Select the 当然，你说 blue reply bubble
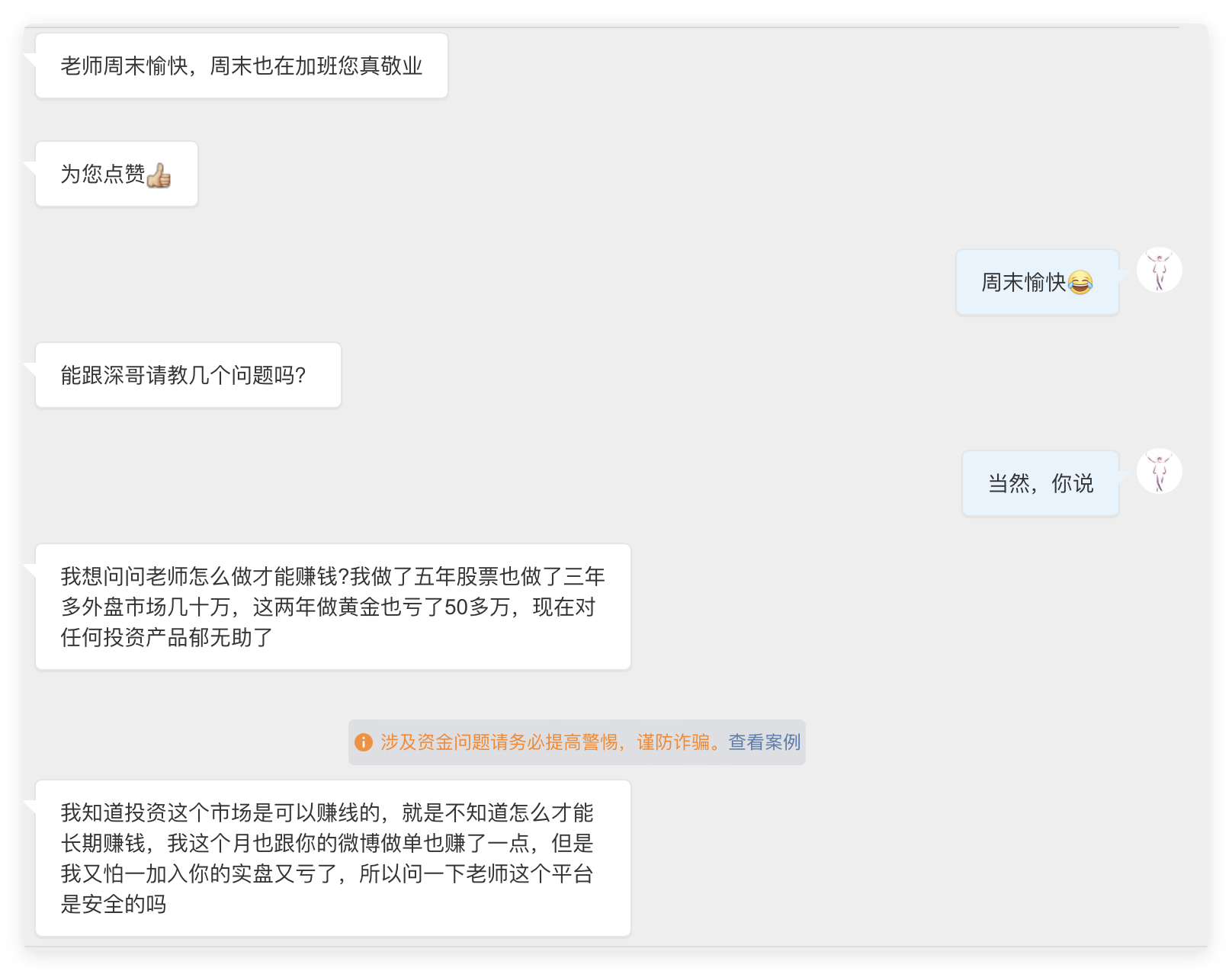This screenshot has width=1232, height=974. tap(1040, 483)
